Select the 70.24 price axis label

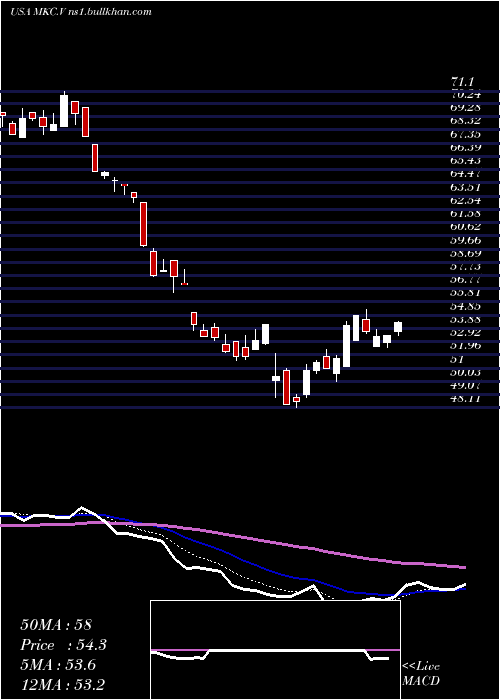click(x=466, y=94)
